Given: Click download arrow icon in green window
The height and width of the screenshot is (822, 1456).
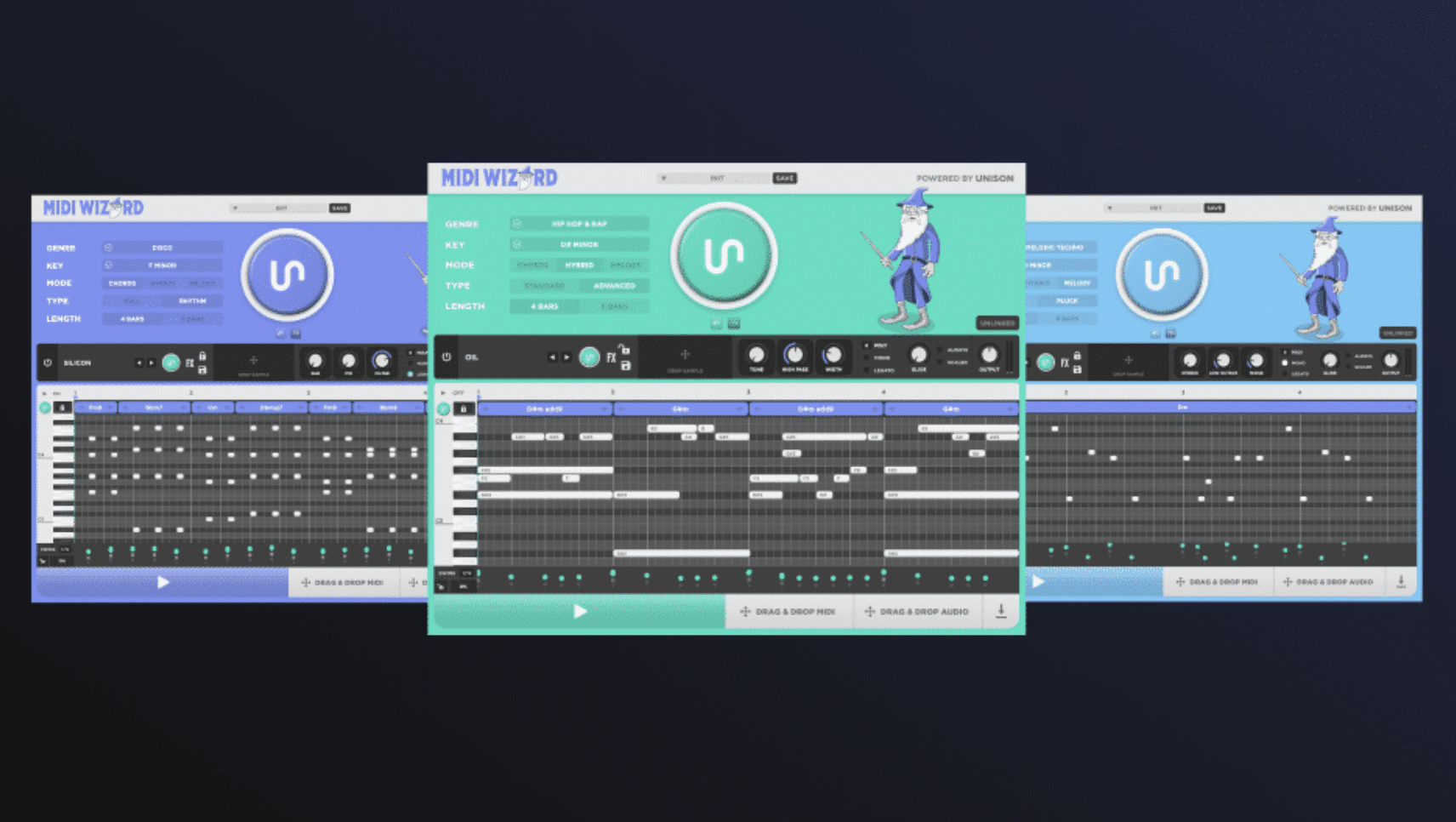Looking at the screenshot, I should [x=1001, y=611].
